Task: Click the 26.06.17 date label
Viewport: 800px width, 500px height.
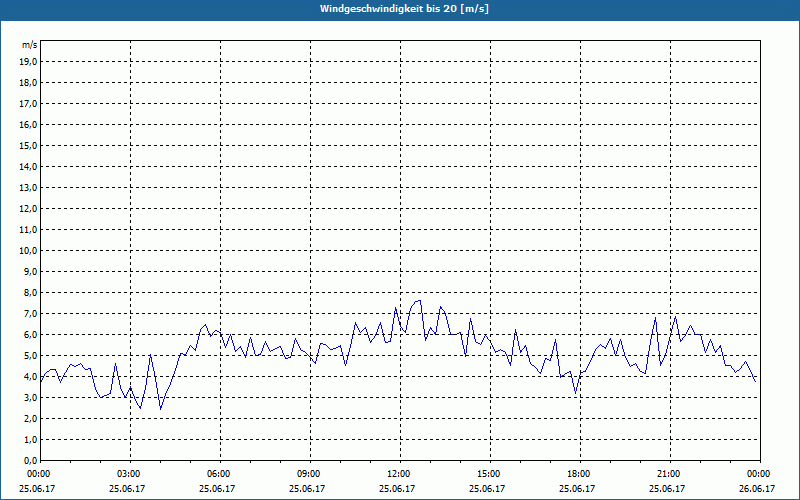Action: tap(757, 488)
